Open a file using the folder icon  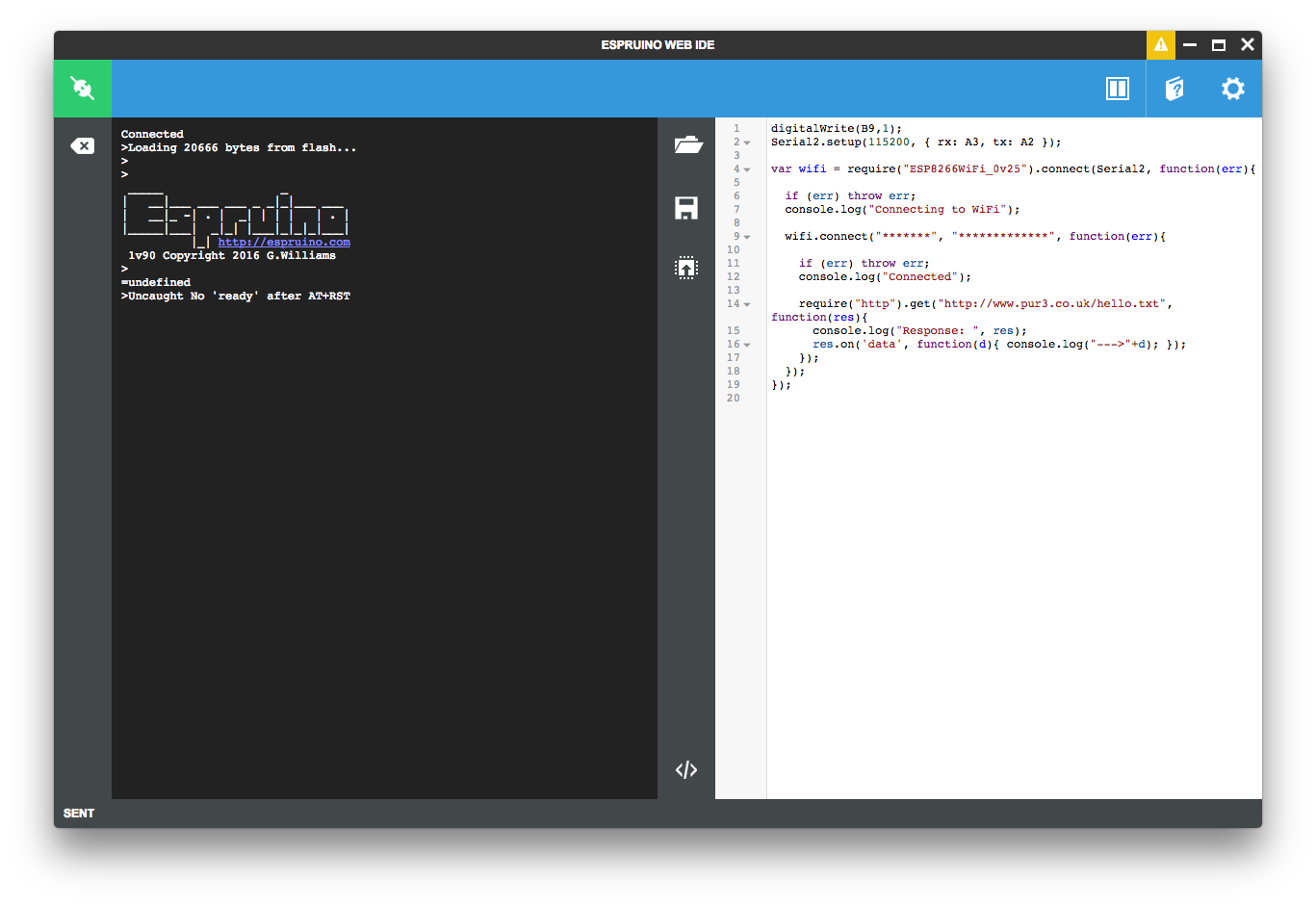click(687, 145)
